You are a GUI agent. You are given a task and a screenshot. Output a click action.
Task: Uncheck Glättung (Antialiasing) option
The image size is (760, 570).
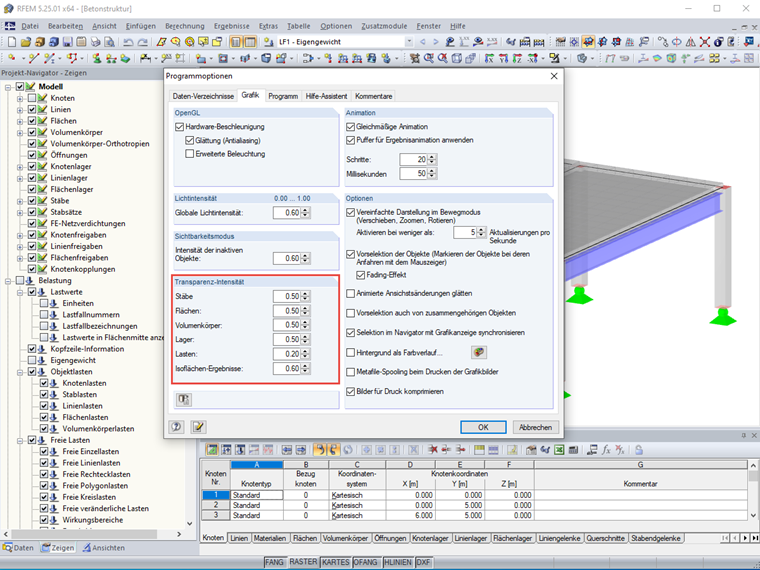[x=190, y=141]
